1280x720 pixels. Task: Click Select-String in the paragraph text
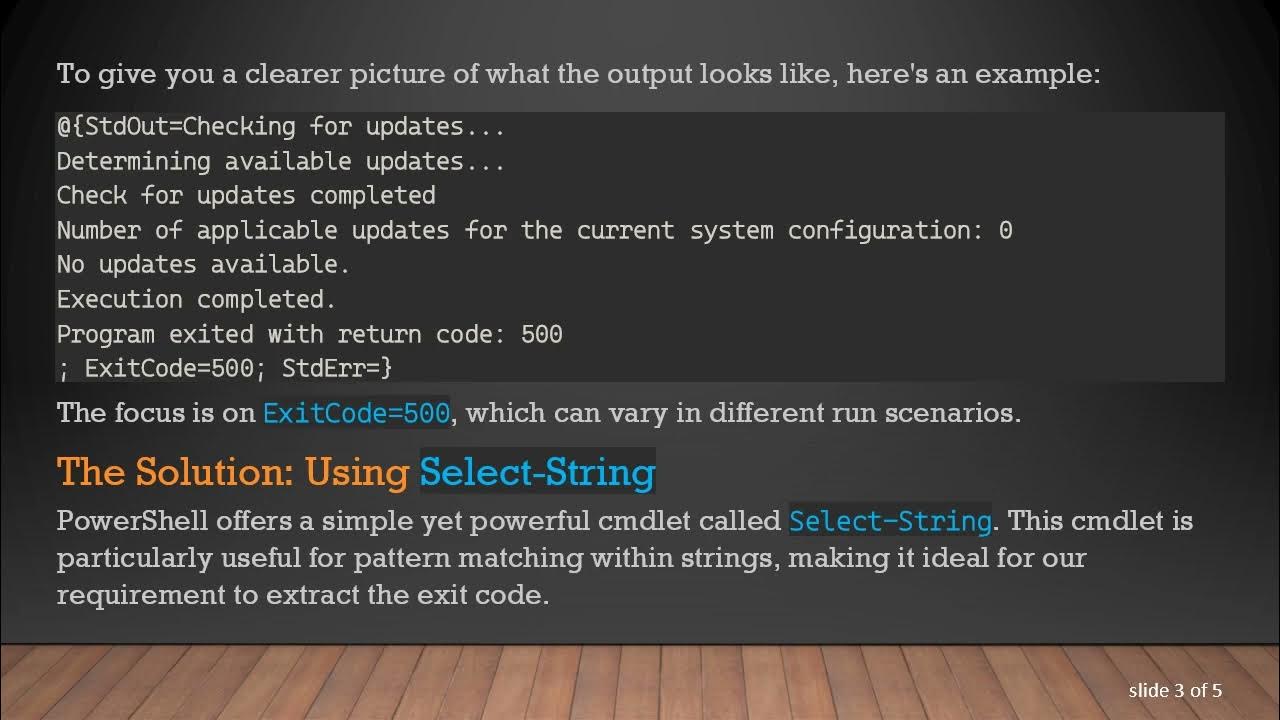pos(890,521)
